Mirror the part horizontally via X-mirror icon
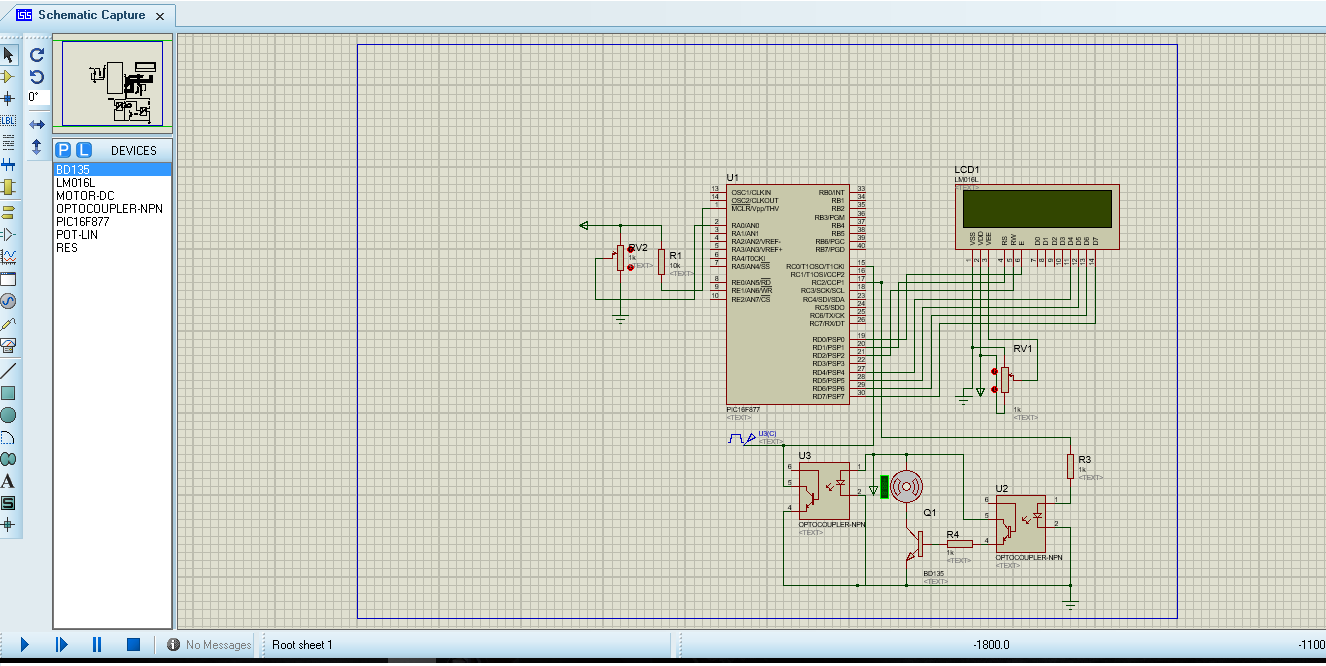1326x666 pixels. (x=37, y=124)
